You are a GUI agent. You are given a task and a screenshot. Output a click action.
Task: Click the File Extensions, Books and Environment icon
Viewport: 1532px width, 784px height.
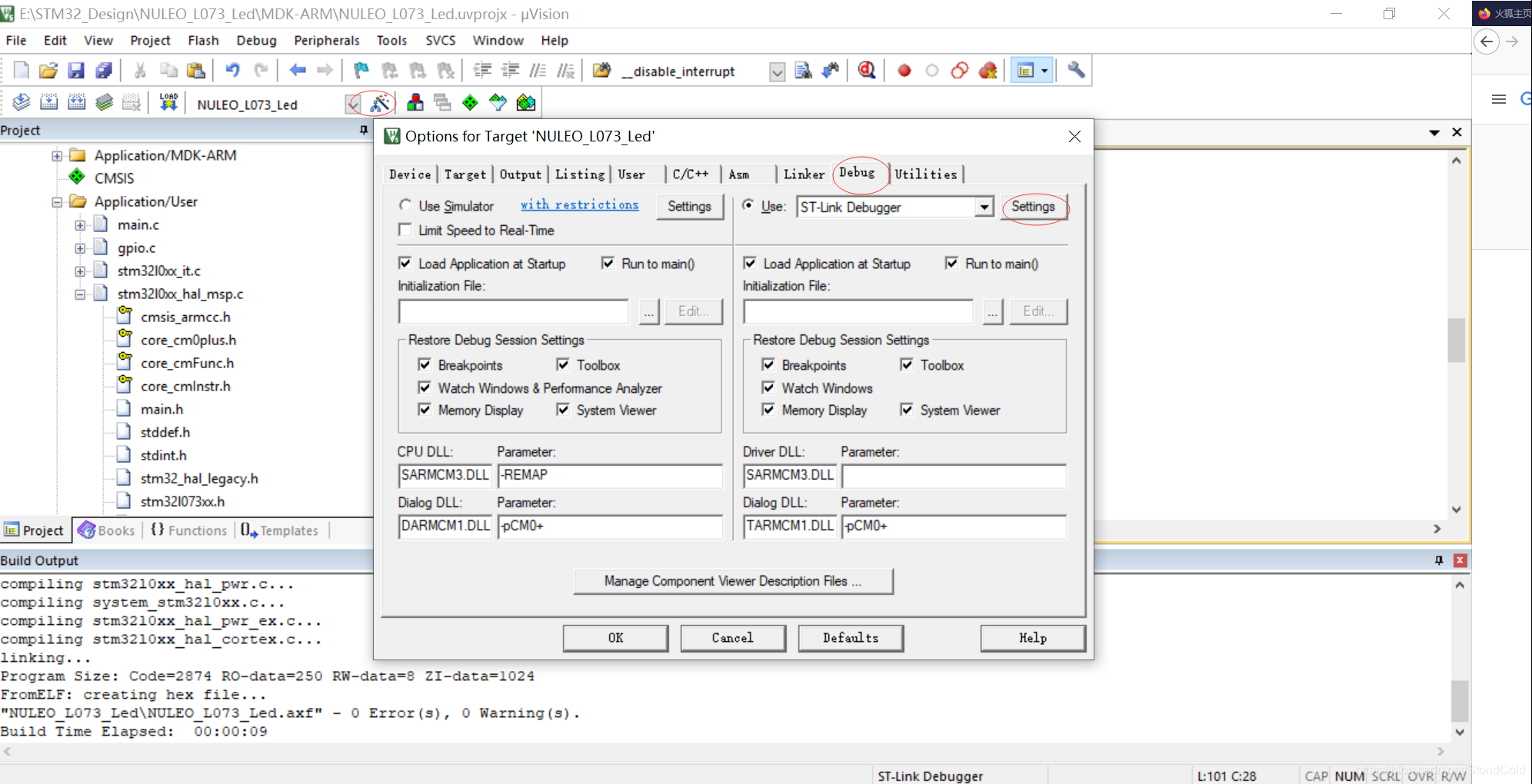point(415,102)
